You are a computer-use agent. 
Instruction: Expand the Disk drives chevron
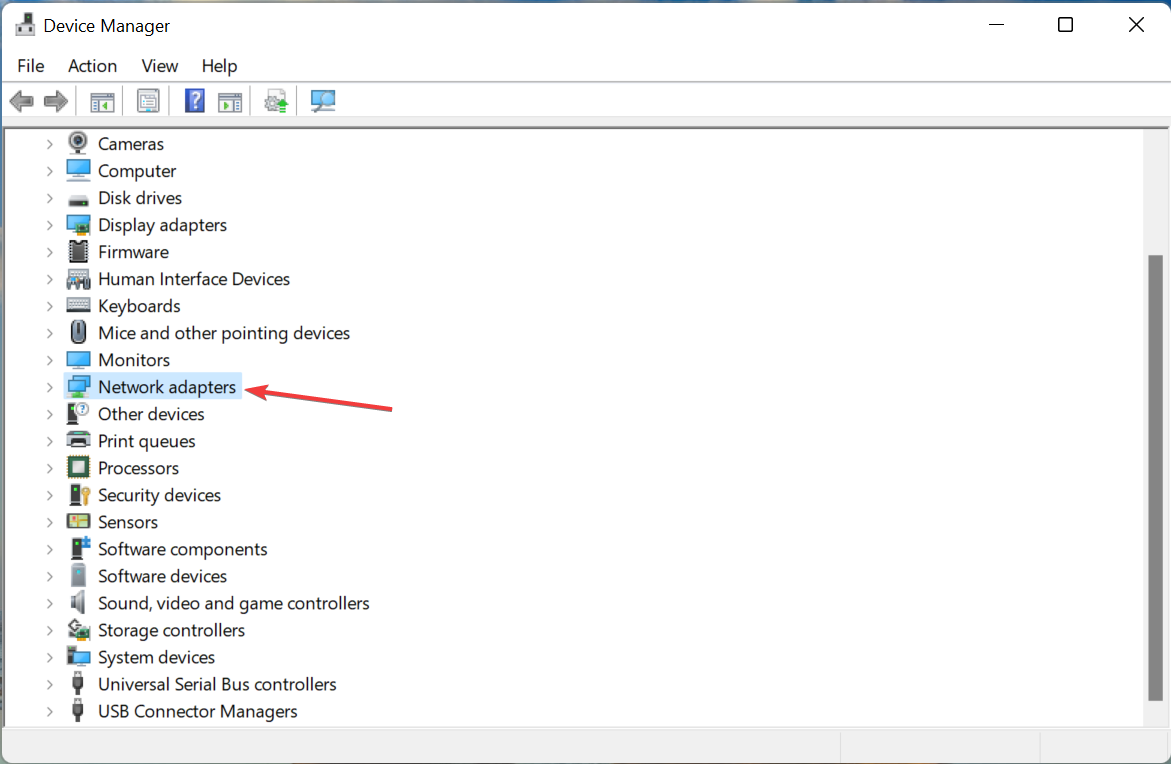49,198
